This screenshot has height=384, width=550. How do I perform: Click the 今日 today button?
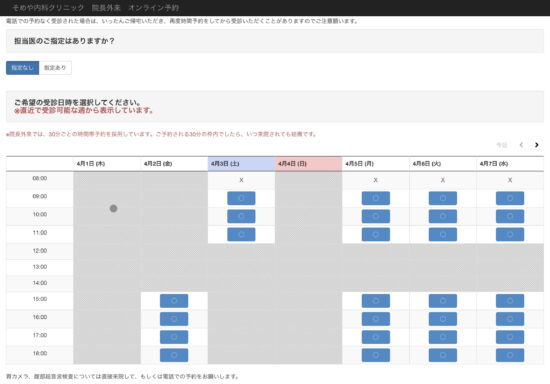coord(502,145)
